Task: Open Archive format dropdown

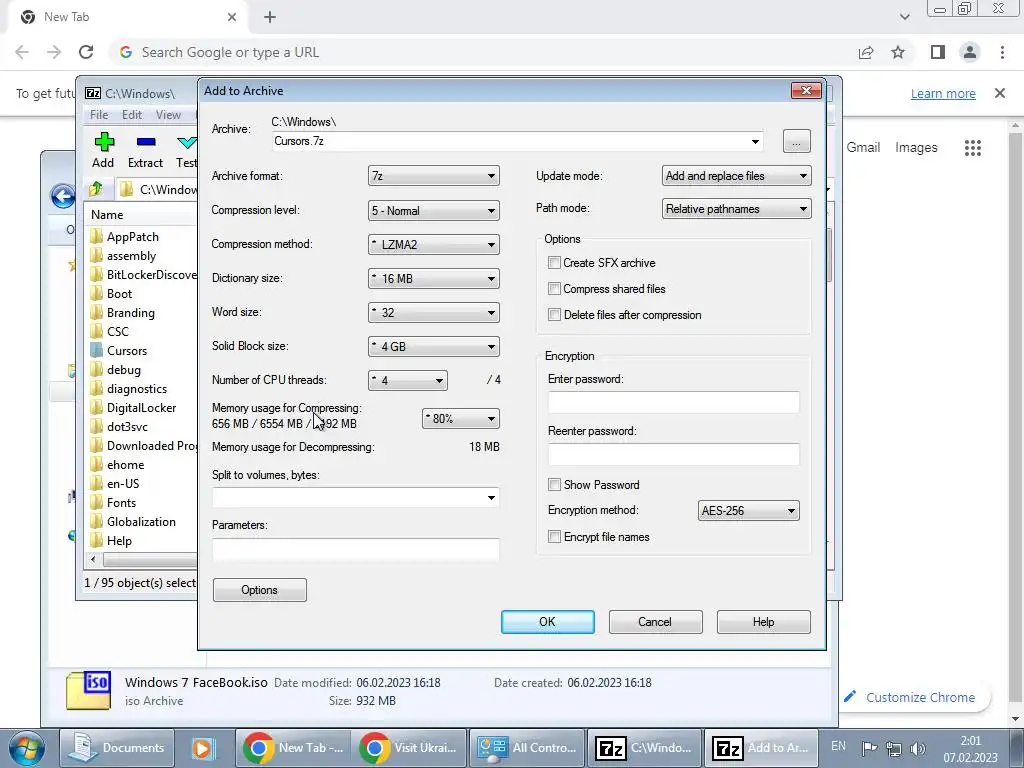Action: tap(434, 176)
